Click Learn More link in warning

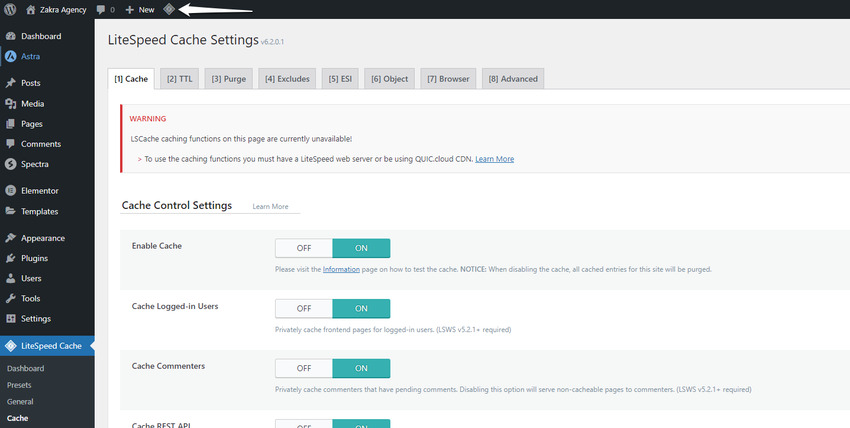494,159
